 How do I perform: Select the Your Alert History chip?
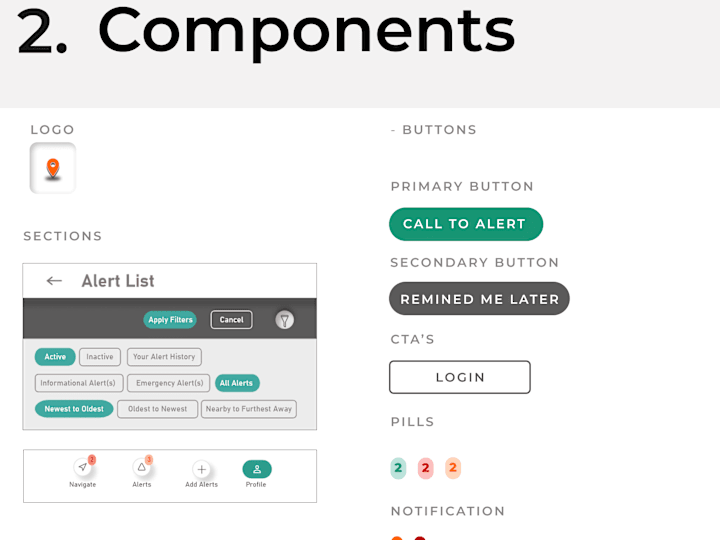(x=164, y=357)
